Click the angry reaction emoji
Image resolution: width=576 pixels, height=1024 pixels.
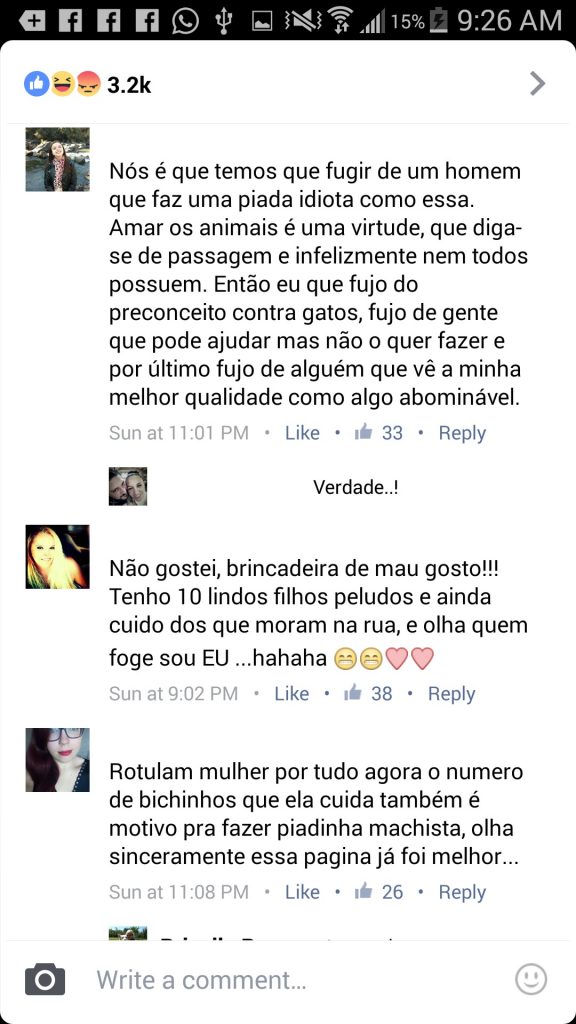tap(88, 84)
